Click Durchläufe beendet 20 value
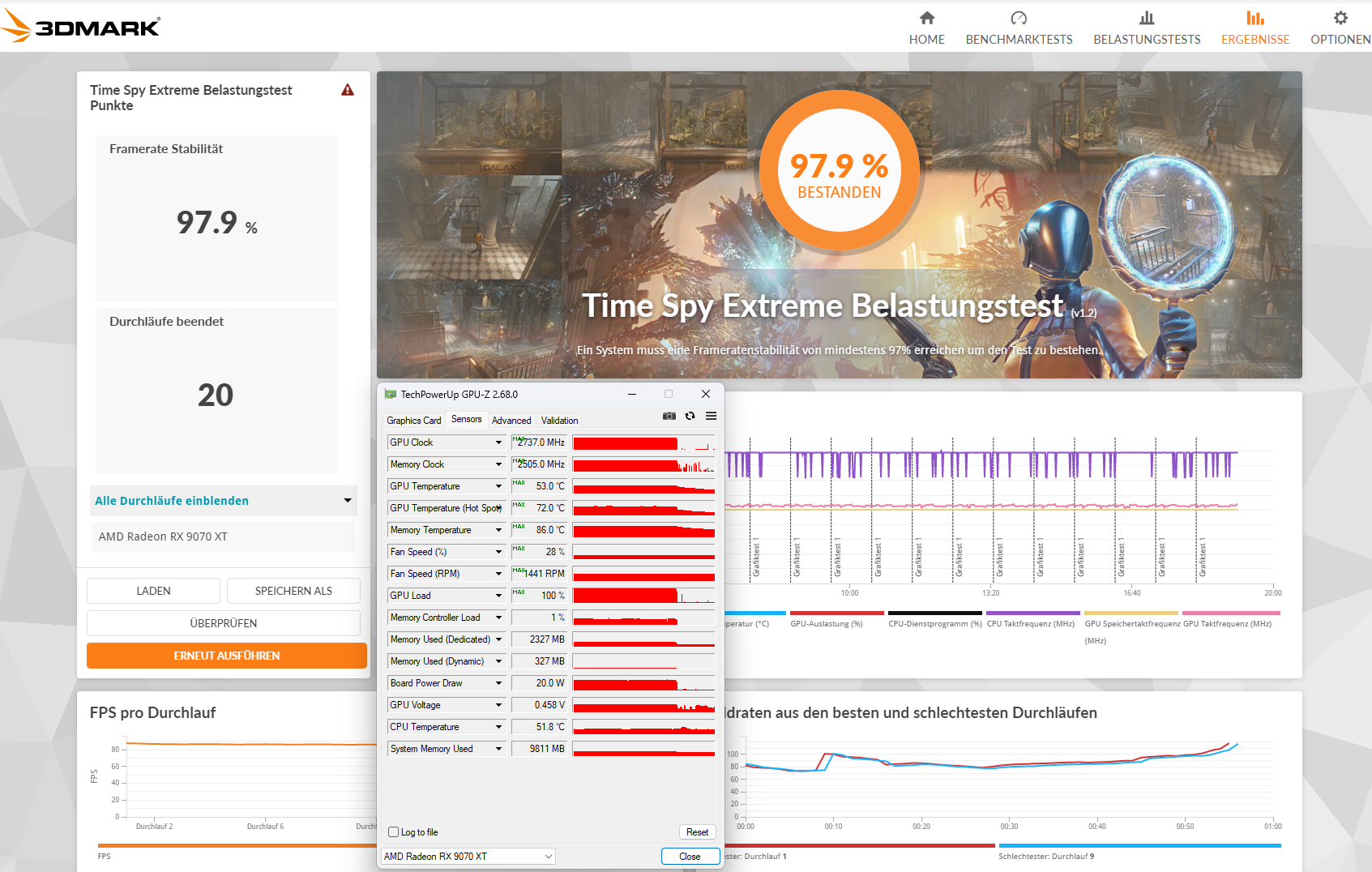 coord(216,395)
